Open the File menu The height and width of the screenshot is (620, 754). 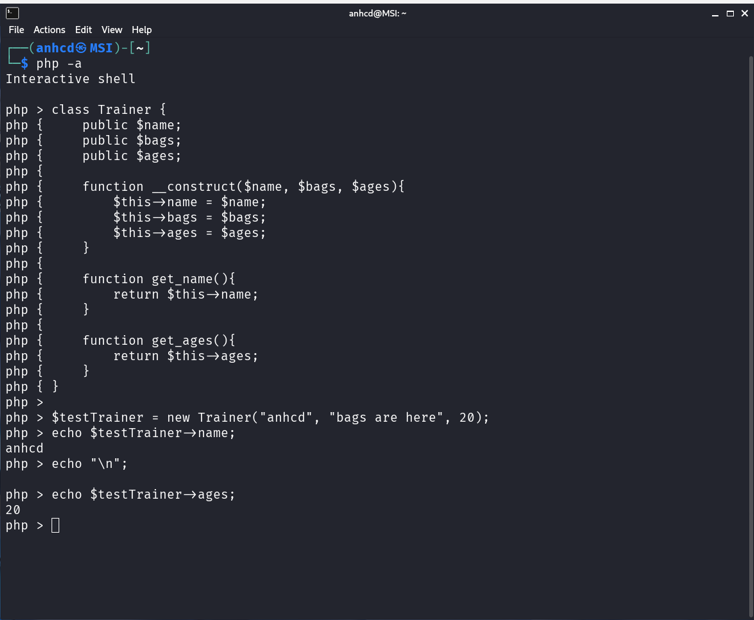16,30
